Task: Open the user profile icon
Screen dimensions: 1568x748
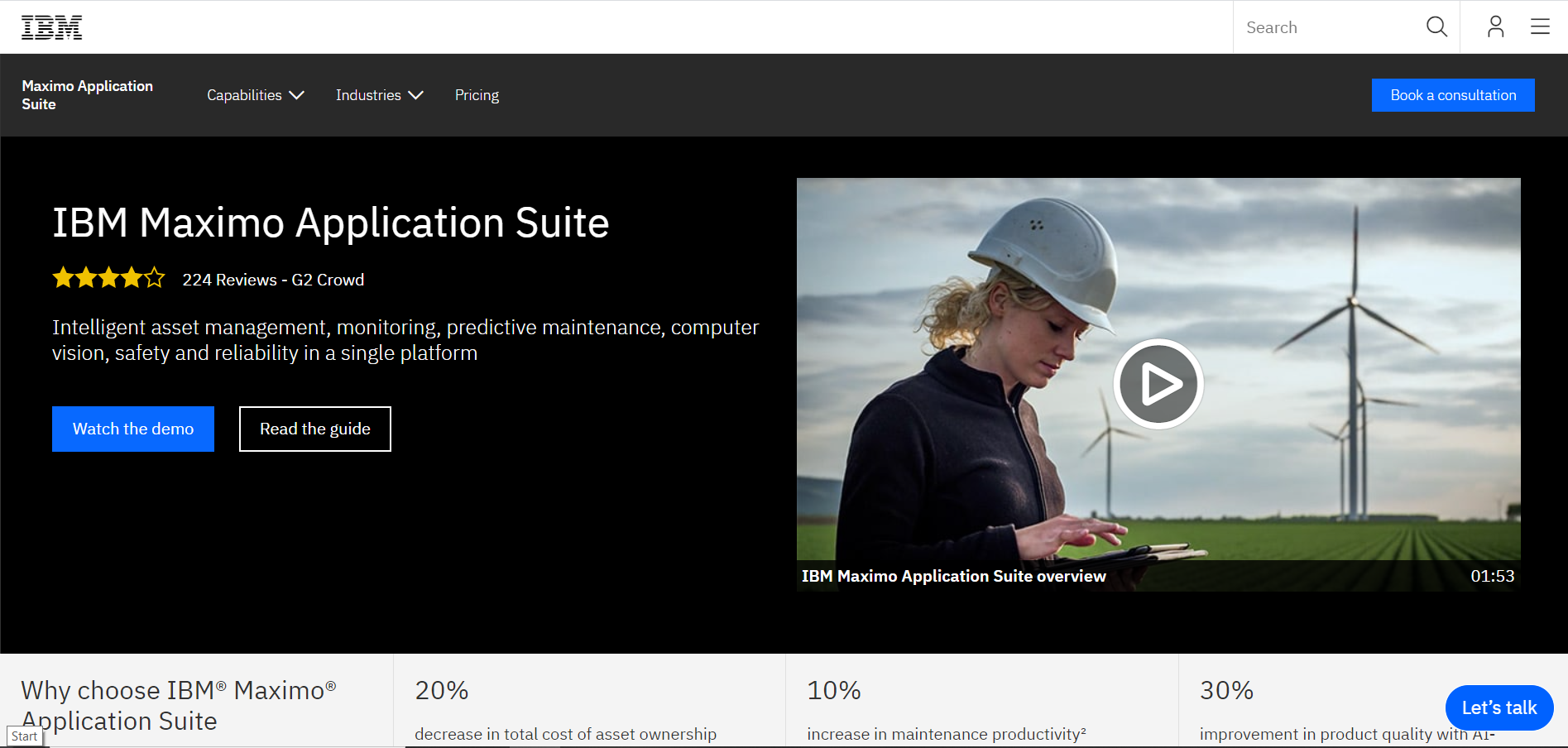Action: pos(1495,27)
